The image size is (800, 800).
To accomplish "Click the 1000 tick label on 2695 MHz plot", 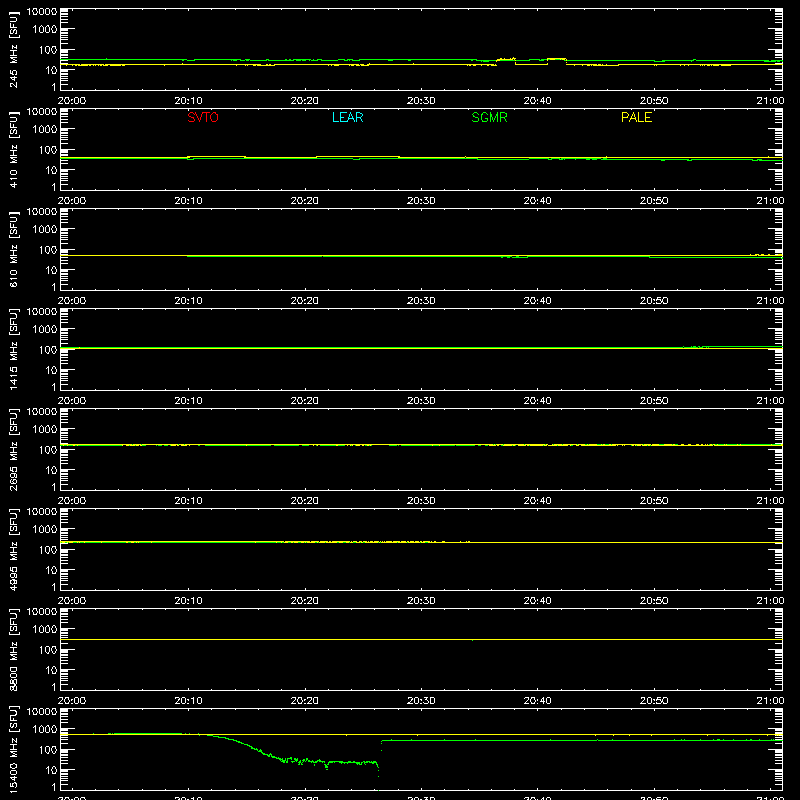I will pos(45,430).
